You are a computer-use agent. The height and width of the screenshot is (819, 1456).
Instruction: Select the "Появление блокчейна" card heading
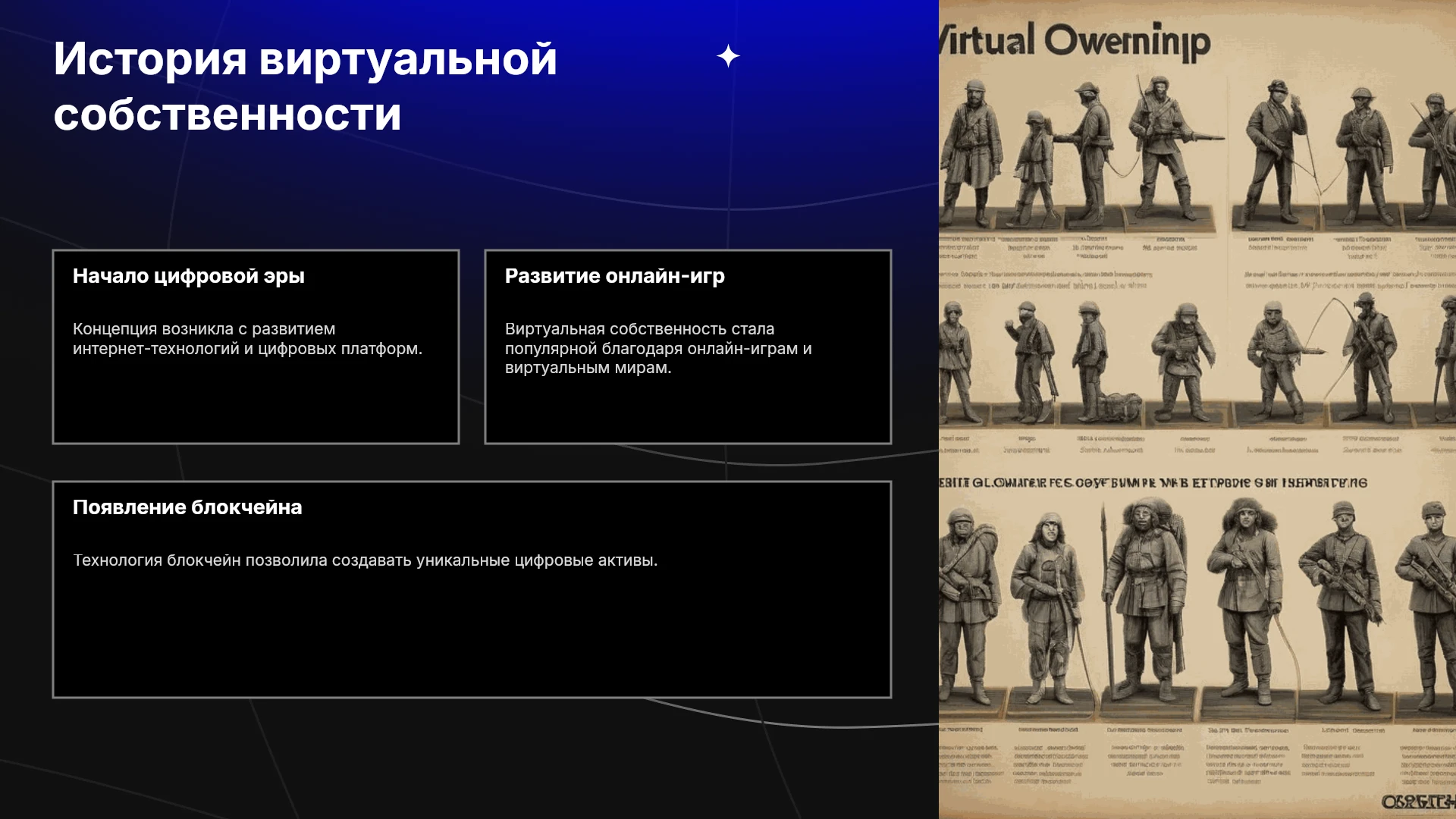[x=187, y=507]
